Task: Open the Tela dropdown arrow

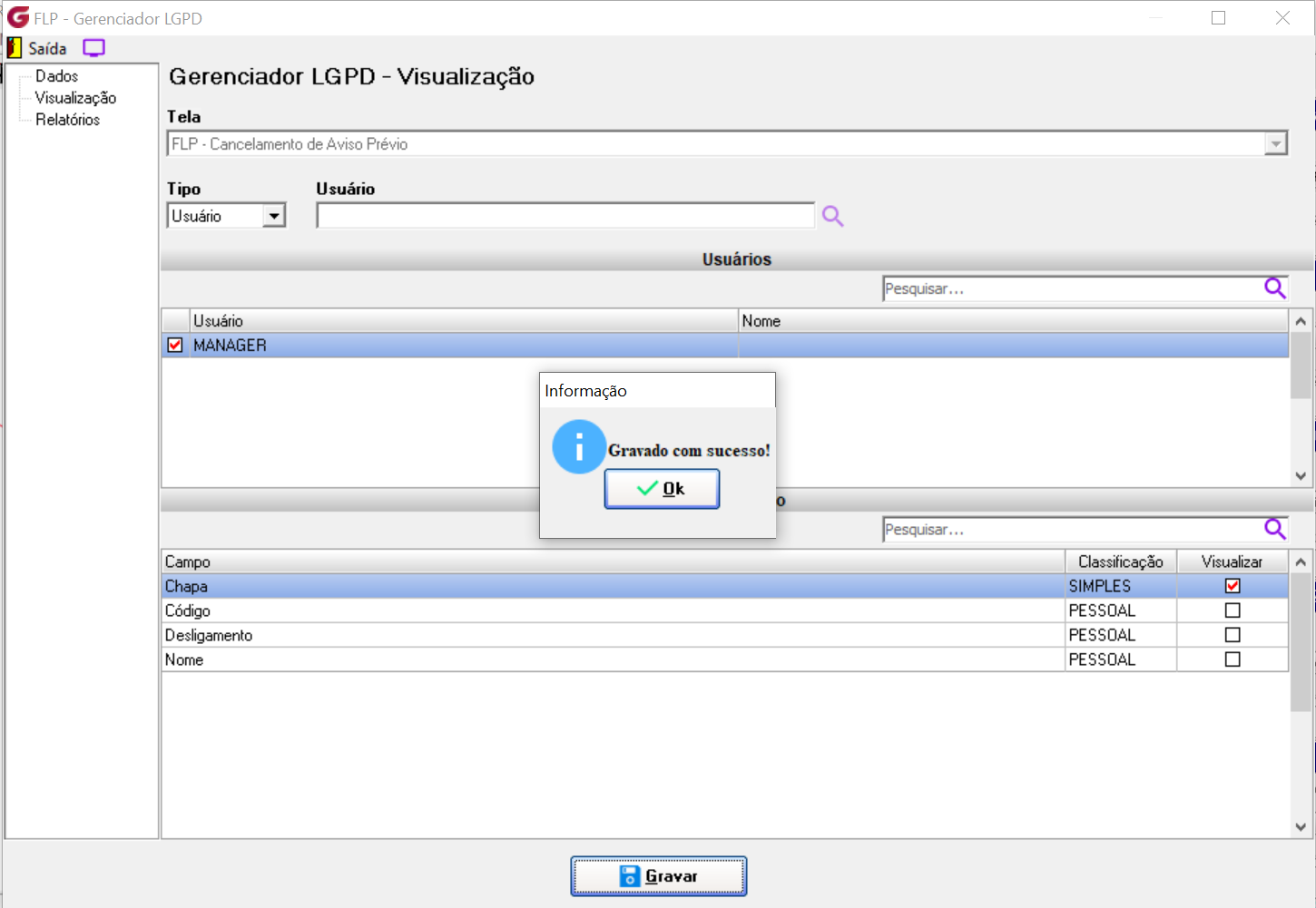Action: click(x=1276, y=143)
